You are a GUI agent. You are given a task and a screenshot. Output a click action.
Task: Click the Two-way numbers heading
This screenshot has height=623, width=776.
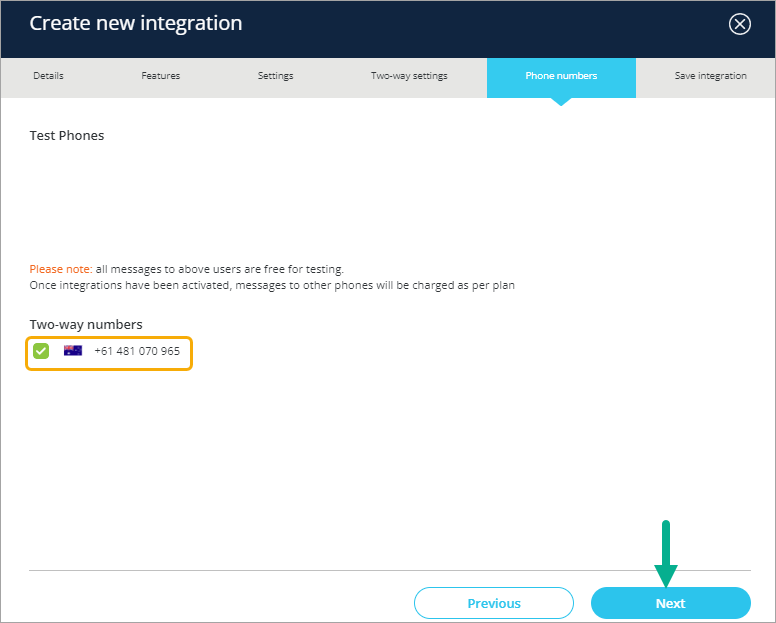click(86, 325)
